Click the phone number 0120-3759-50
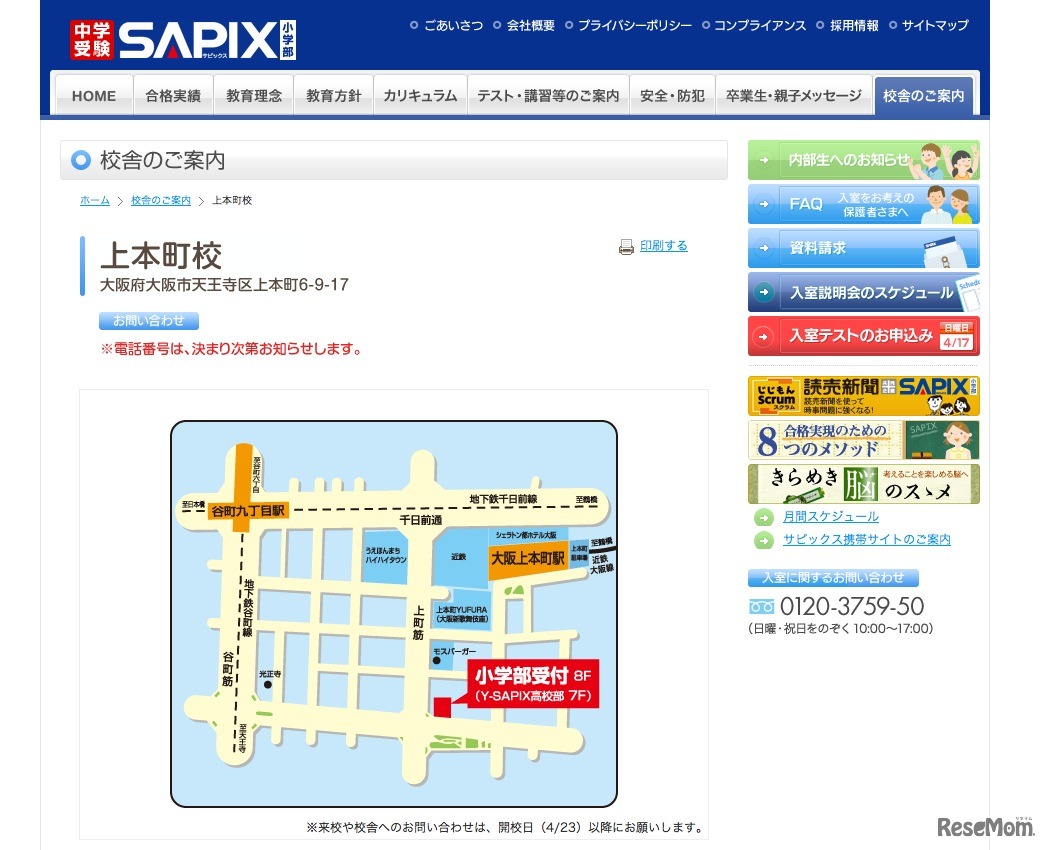1048x850 pixels. [852, 607]
